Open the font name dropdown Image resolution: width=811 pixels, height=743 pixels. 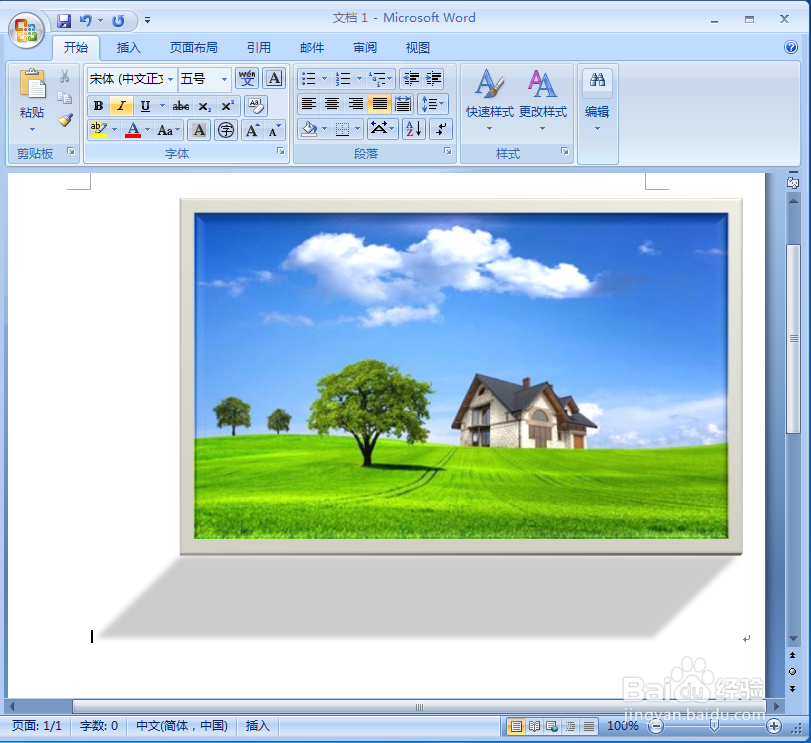pyautogui.click(x=170, y=79)
